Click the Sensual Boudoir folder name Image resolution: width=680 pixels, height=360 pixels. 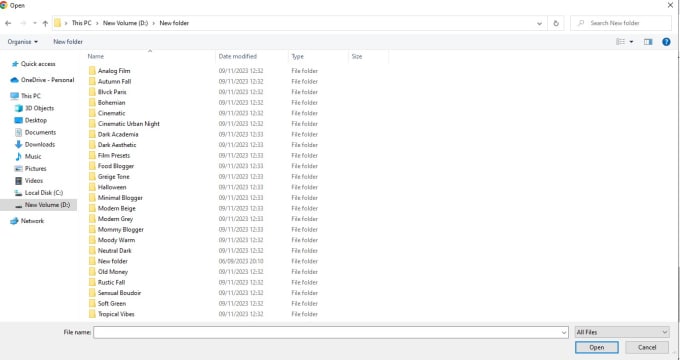pyautogui.click(x=119, y=293)
